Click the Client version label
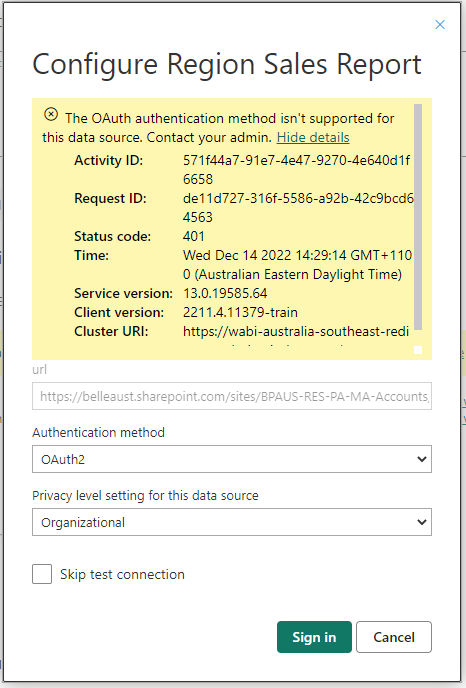466x688 pixels. click(x=119, y=312)
